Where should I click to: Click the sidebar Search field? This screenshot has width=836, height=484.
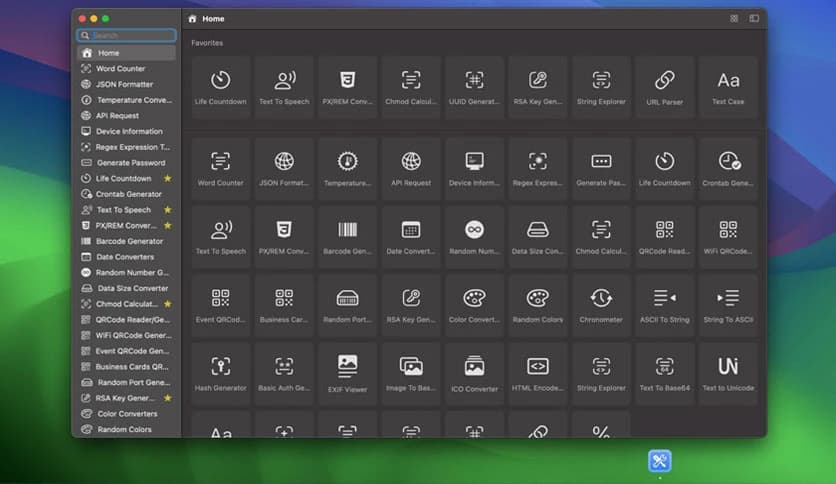(x=127, y=35)
